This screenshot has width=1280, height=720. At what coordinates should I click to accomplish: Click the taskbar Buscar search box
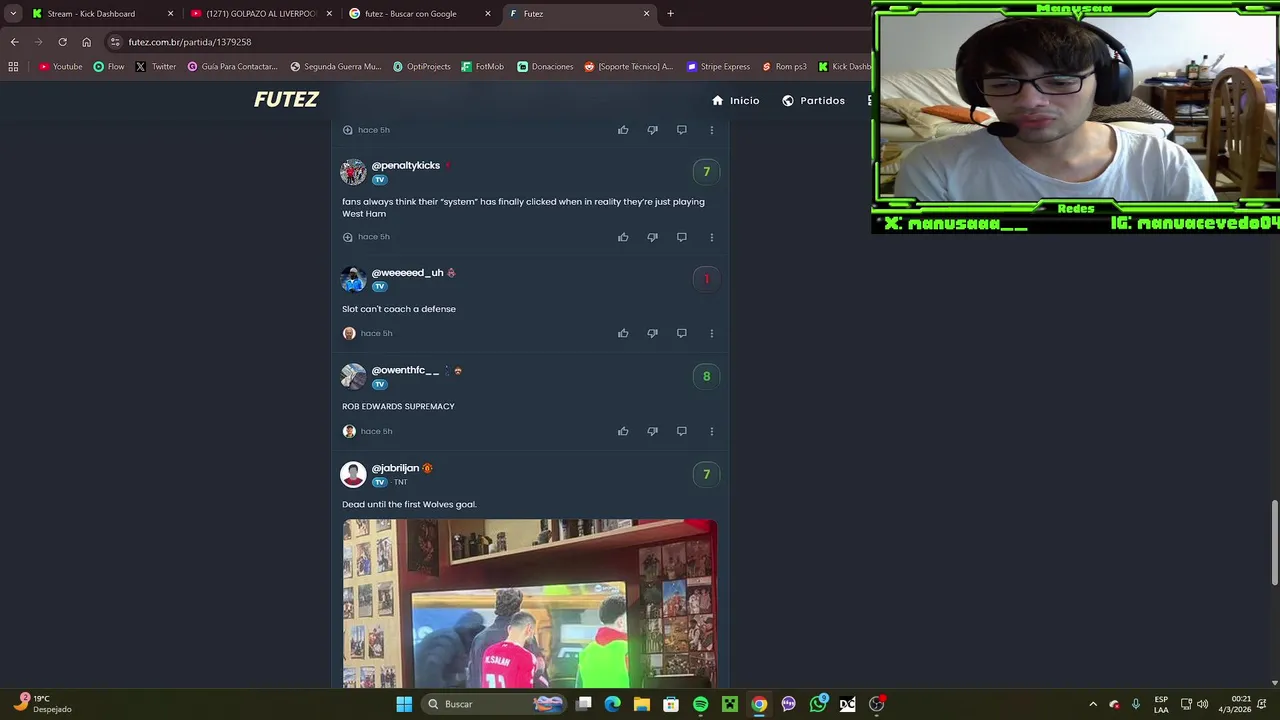[494, 704]
